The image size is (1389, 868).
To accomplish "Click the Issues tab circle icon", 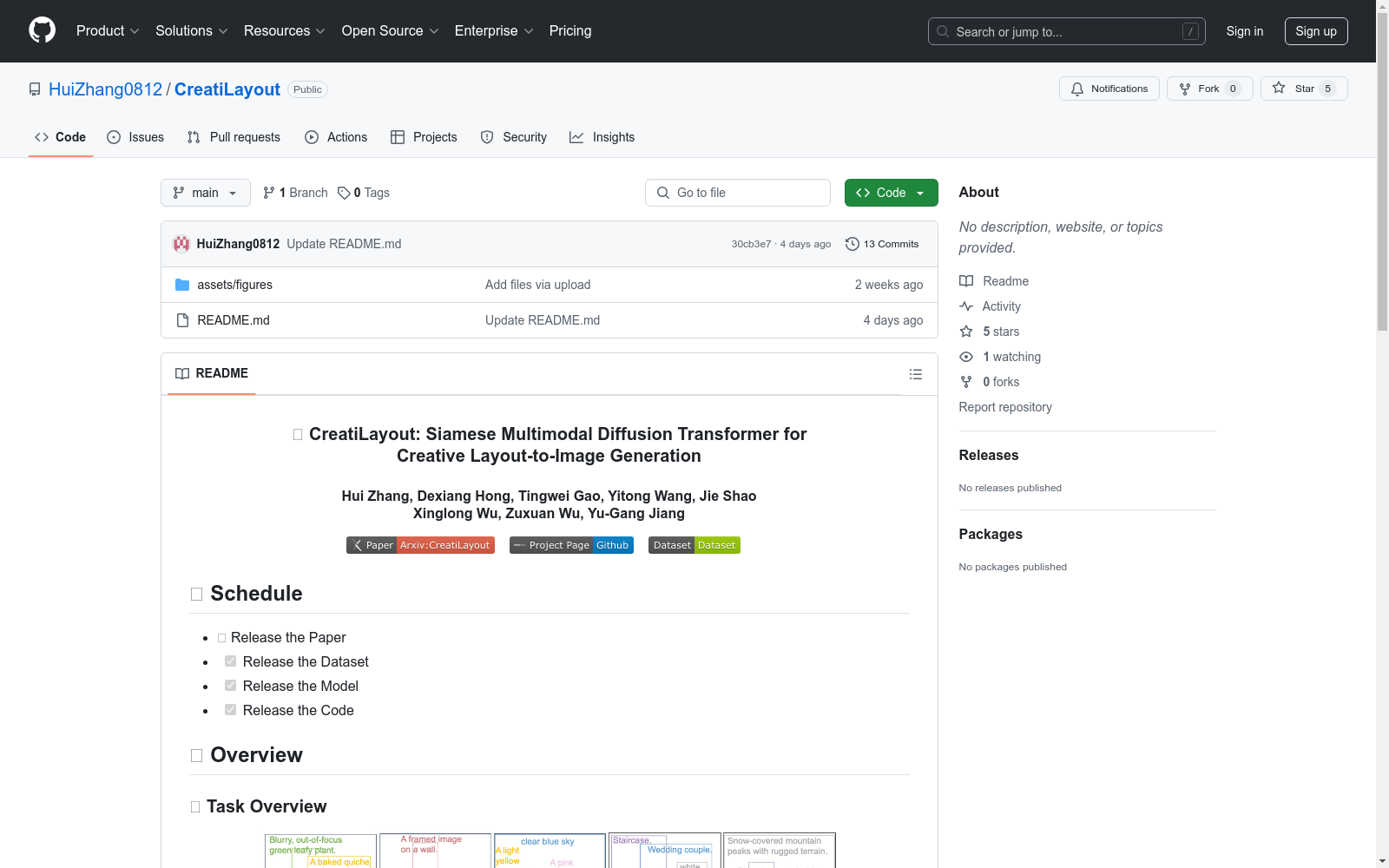I will click(x=114, y=137).
